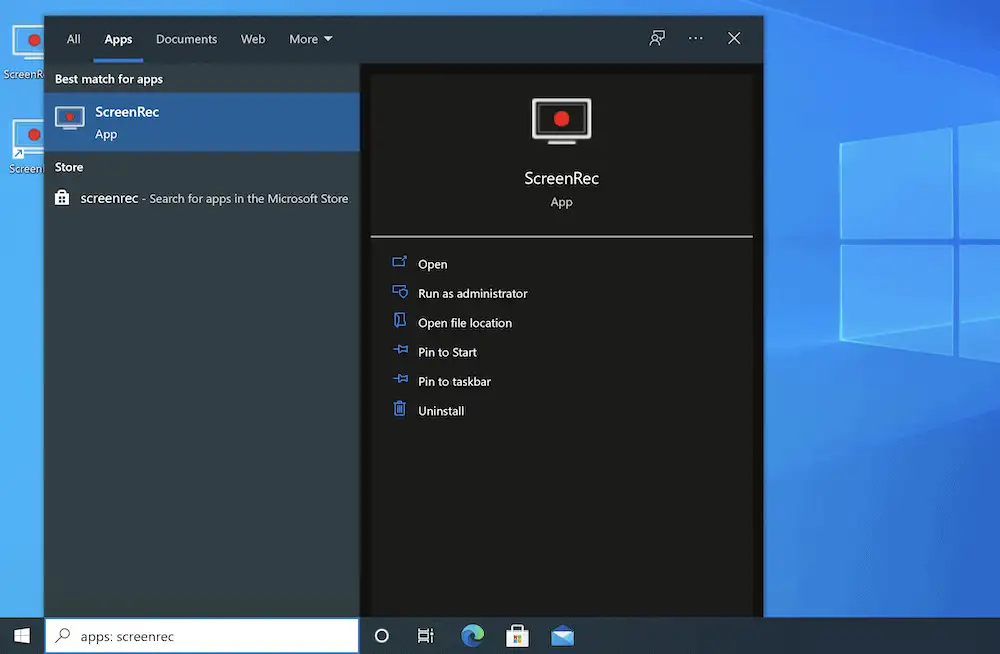Open the Mail app from taskbar
1000x654 pixels.
[562, 635]
